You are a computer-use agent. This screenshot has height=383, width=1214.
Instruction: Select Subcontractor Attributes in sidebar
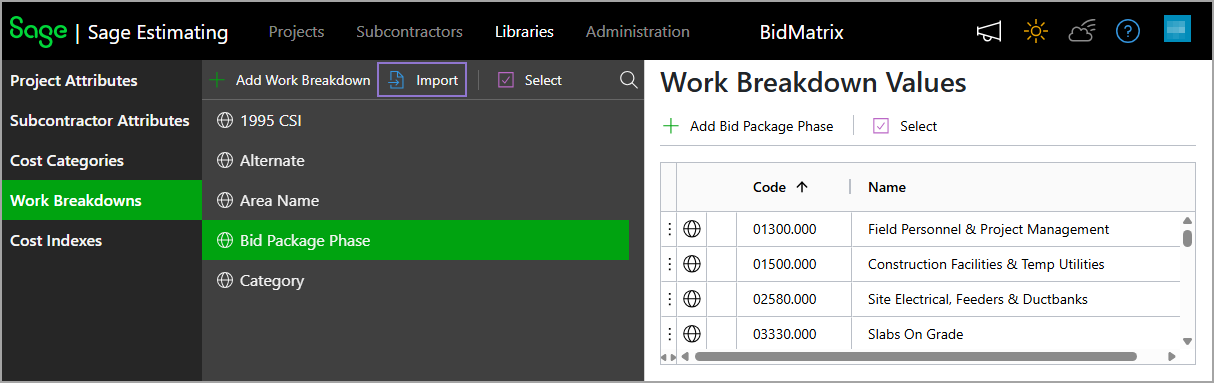(x=101, y=121)
